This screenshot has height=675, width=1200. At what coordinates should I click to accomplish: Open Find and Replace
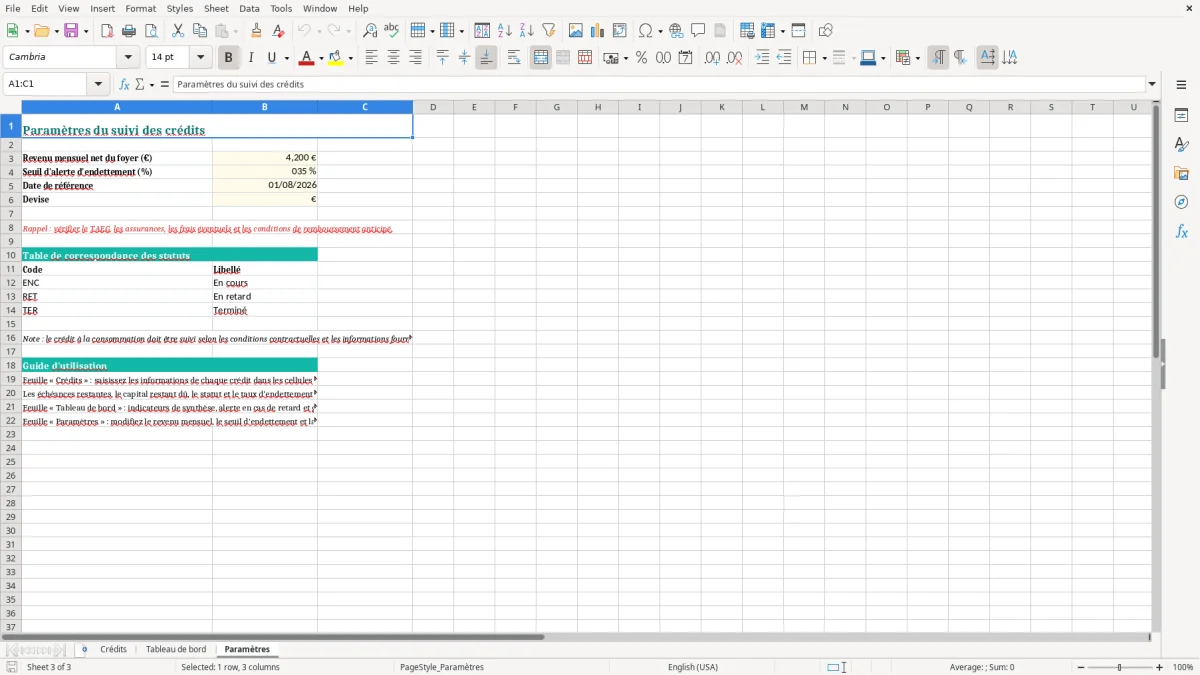(x=370, y=31)
